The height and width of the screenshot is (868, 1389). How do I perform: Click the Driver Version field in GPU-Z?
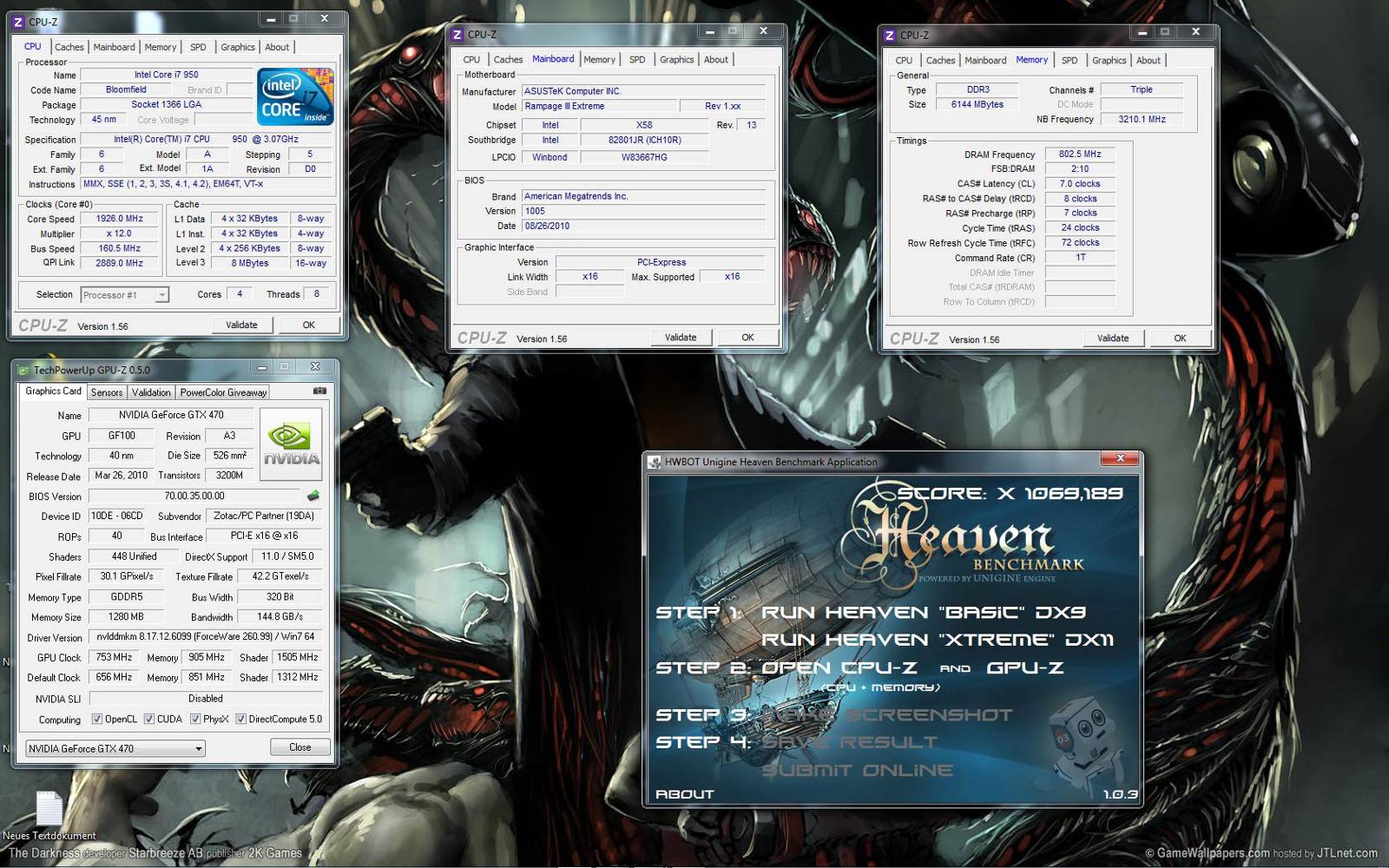tap(206, 636)
